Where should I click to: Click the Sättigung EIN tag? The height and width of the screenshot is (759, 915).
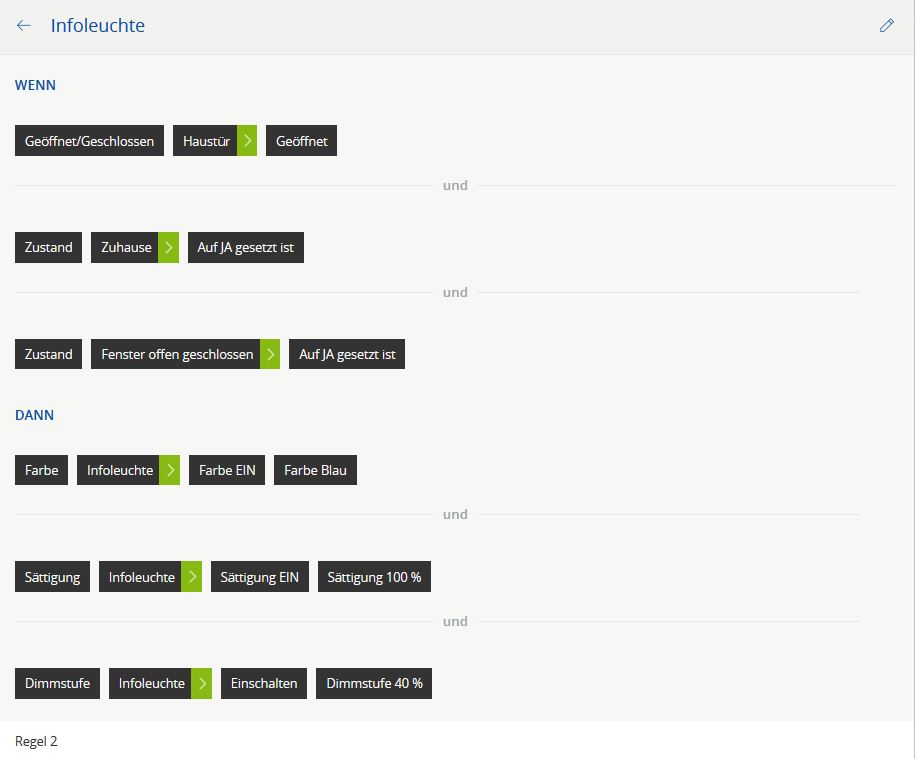click(259, 577)
